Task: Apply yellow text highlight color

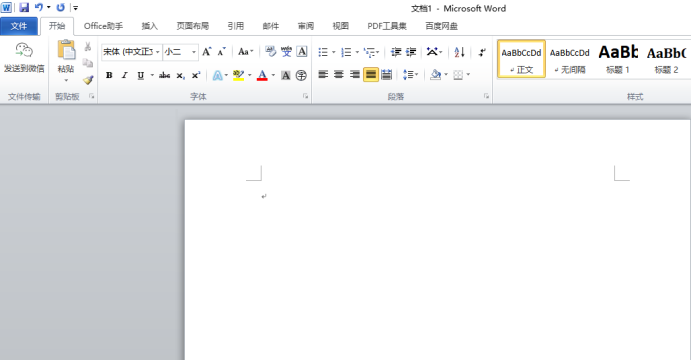Action: point(239,75)
